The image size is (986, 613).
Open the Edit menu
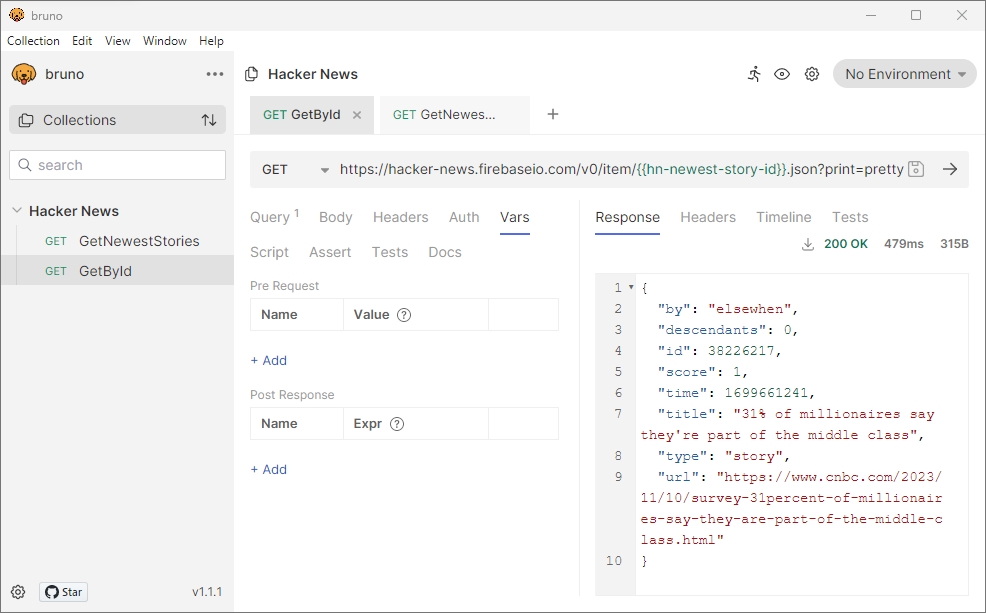[x=82, y=41]
